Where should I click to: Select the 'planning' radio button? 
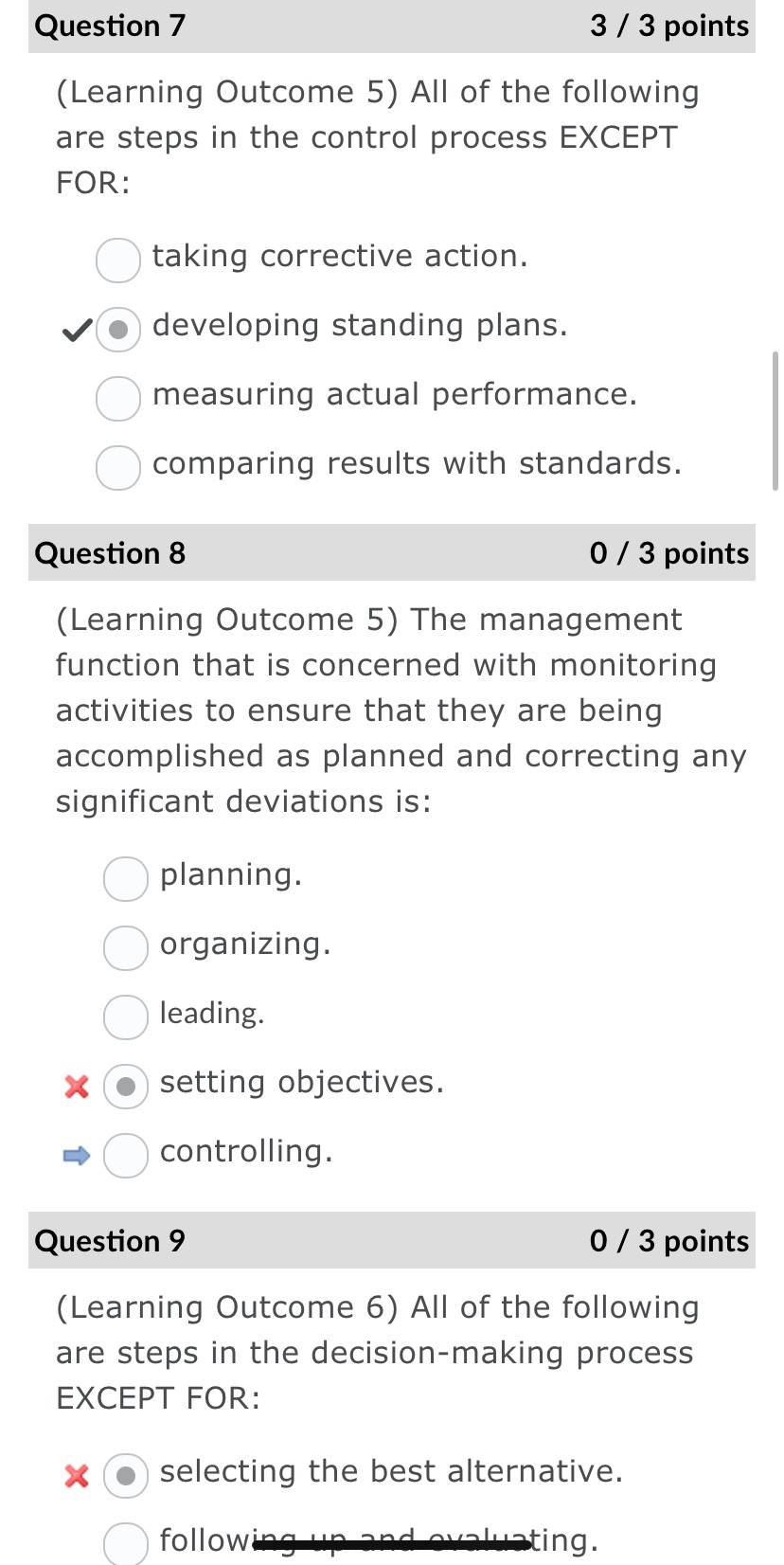pyautogui.click(x=126, y=878)
